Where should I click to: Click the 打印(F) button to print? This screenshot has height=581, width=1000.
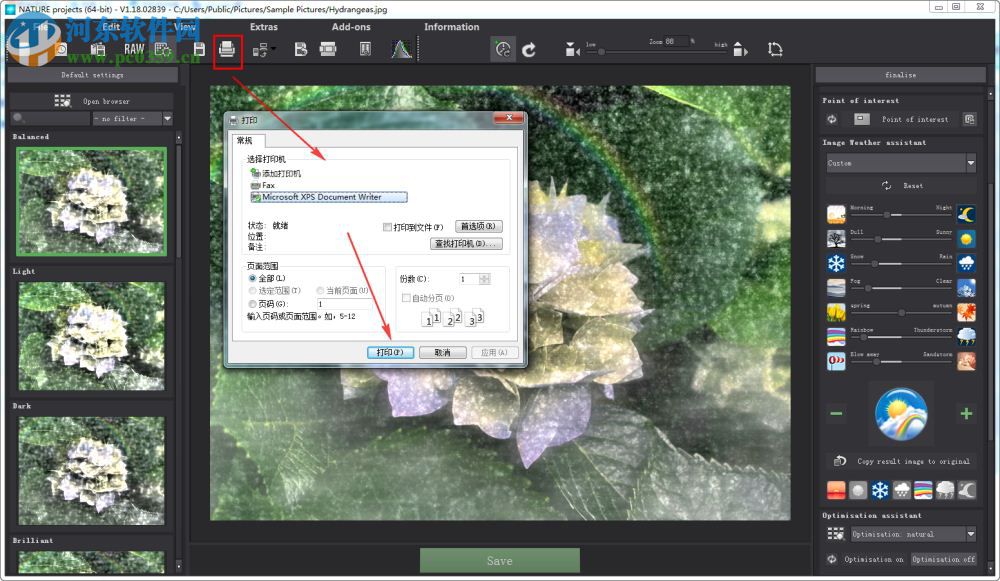389,352
